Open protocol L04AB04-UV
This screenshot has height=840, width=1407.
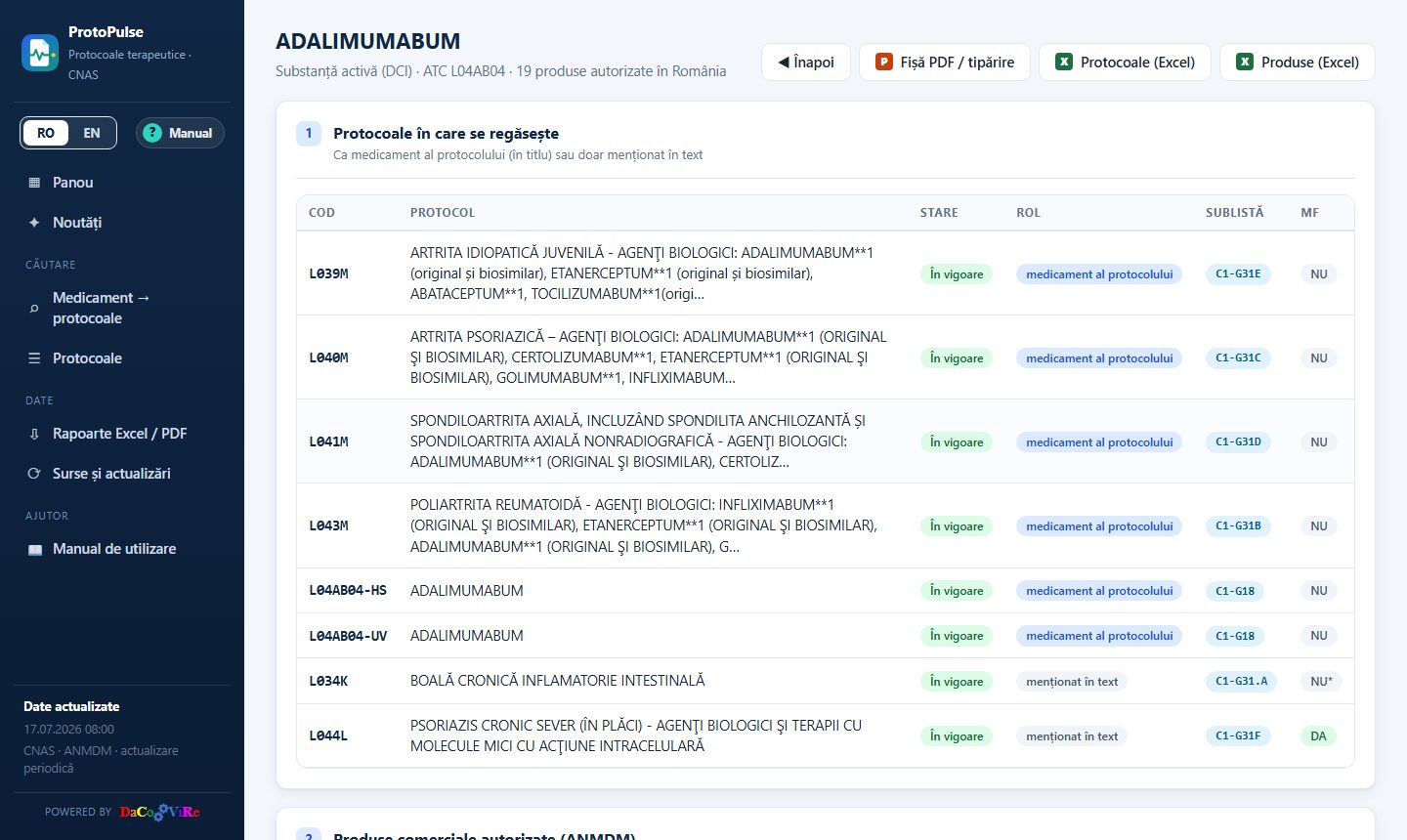click(x=348, y=635)
